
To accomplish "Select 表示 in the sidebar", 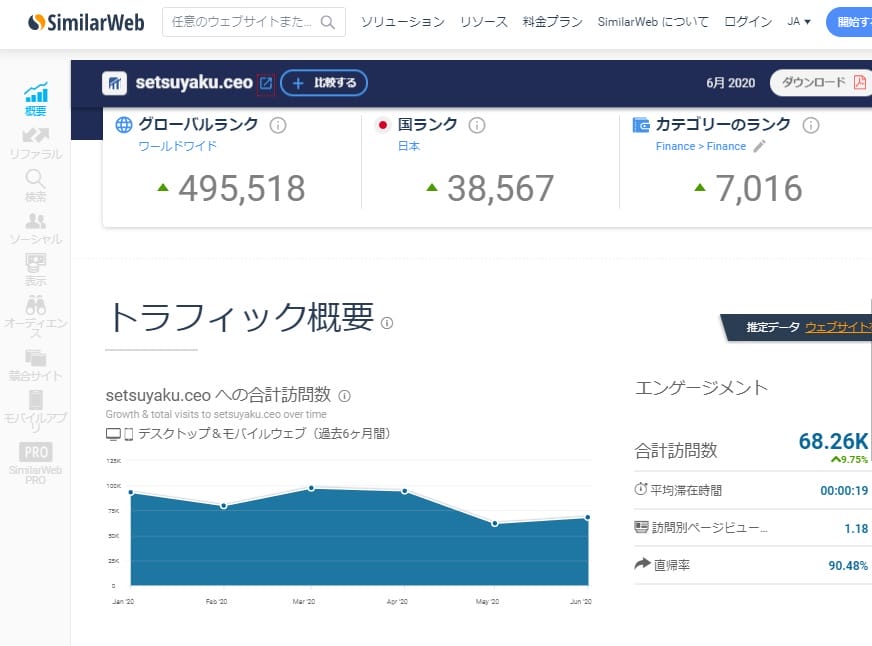I will (x=36, y=270).
